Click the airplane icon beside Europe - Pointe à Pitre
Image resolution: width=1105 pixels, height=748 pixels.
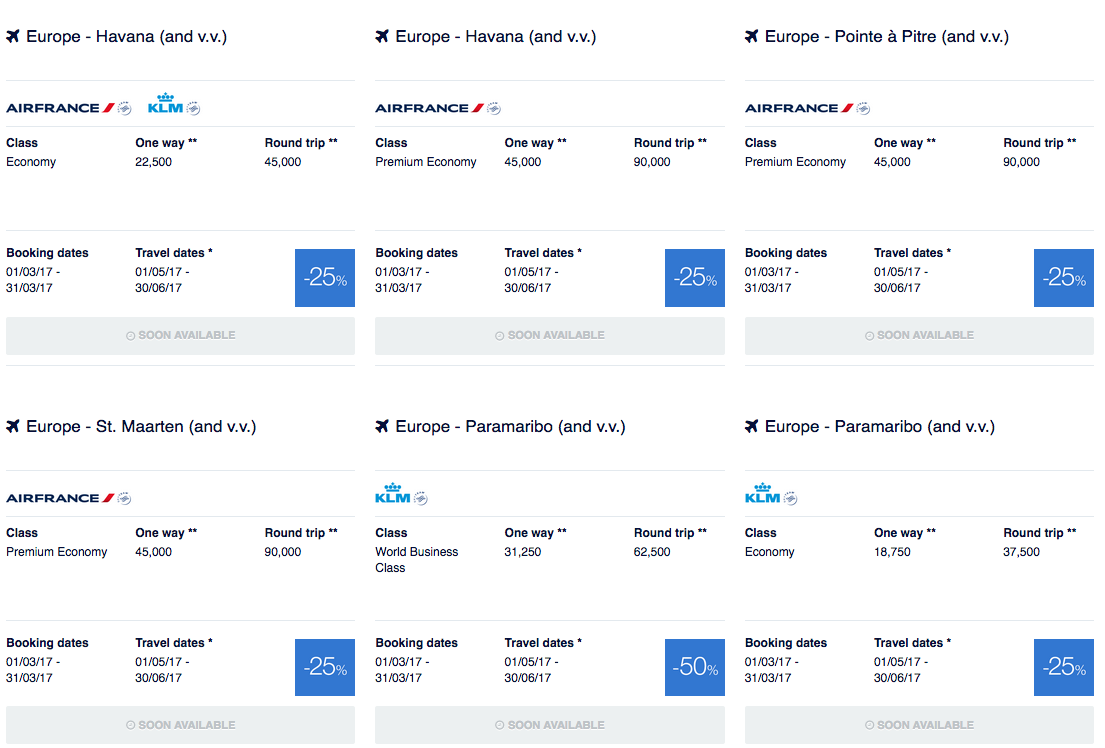point(752,37)
